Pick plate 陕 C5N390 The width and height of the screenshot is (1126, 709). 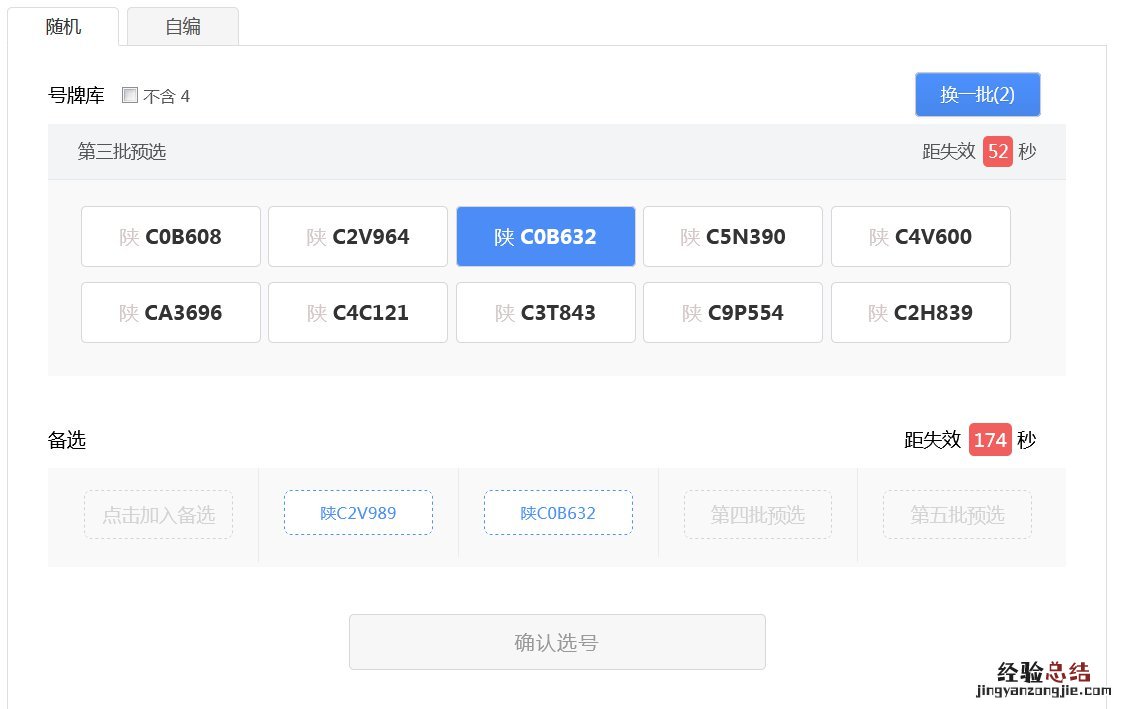732,237
